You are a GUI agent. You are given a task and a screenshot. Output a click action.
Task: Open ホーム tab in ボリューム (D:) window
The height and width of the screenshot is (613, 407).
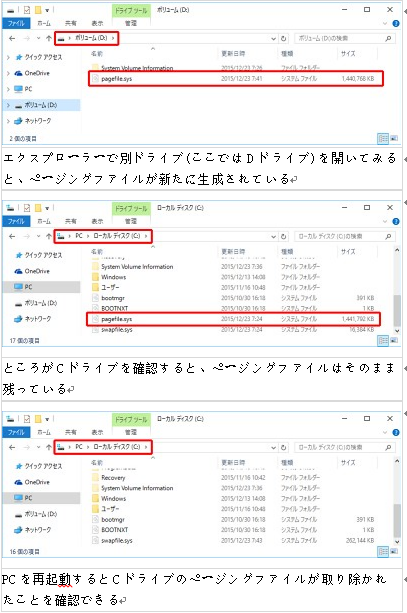click(x=44, y=23)
